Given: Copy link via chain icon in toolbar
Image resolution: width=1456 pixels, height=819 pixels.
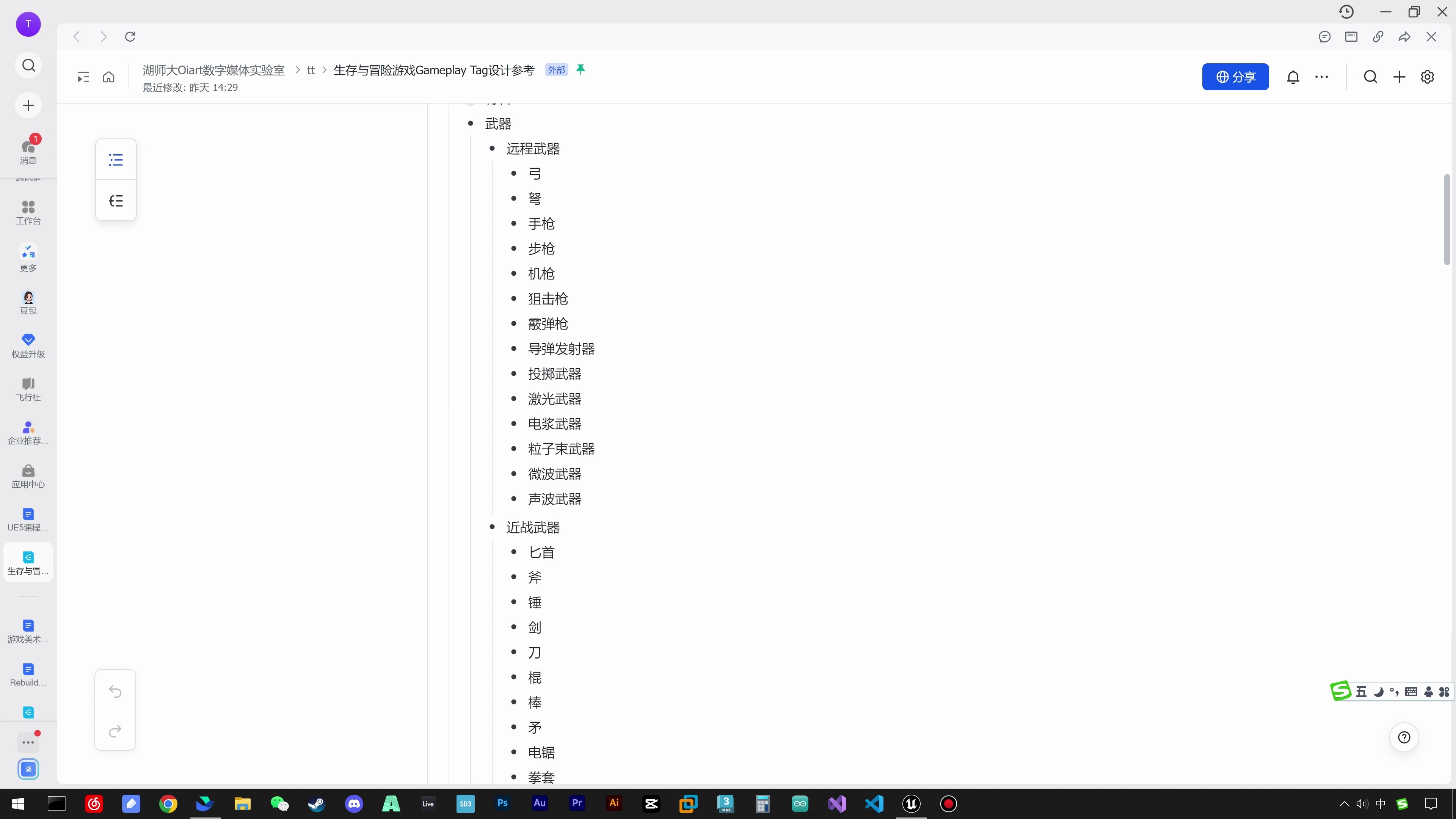Looking at the screenshot, I should pos(1378,37).
